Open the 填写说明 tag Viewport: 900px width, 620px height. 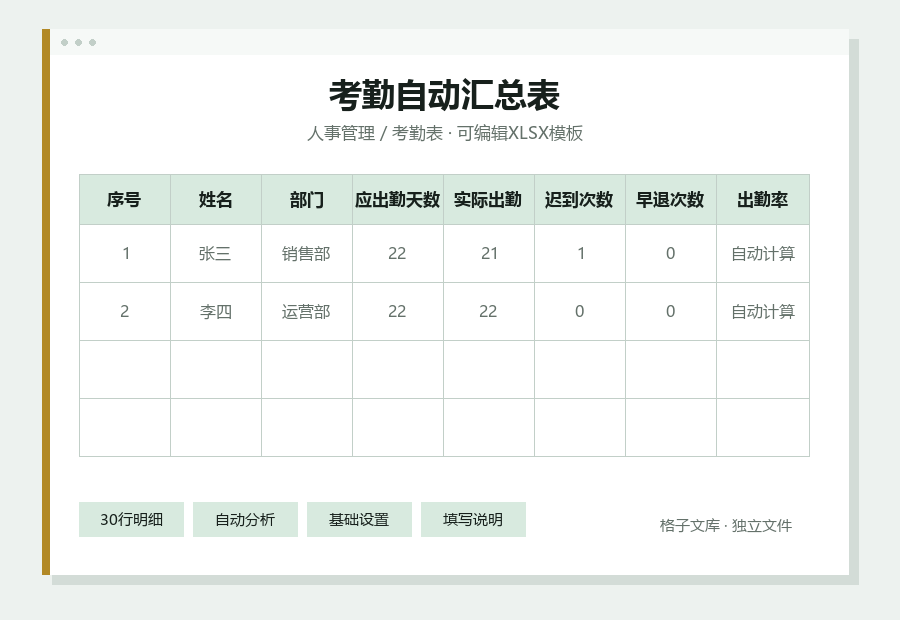coord(473,520)
